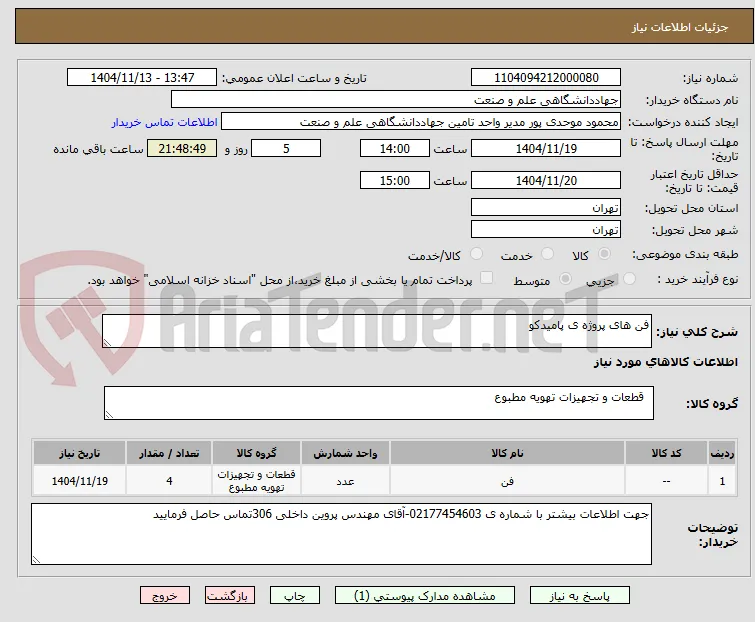Click the واحد شمارش column header
The width and height of the screenshot is (755, 622).
(x=345, y=453)
